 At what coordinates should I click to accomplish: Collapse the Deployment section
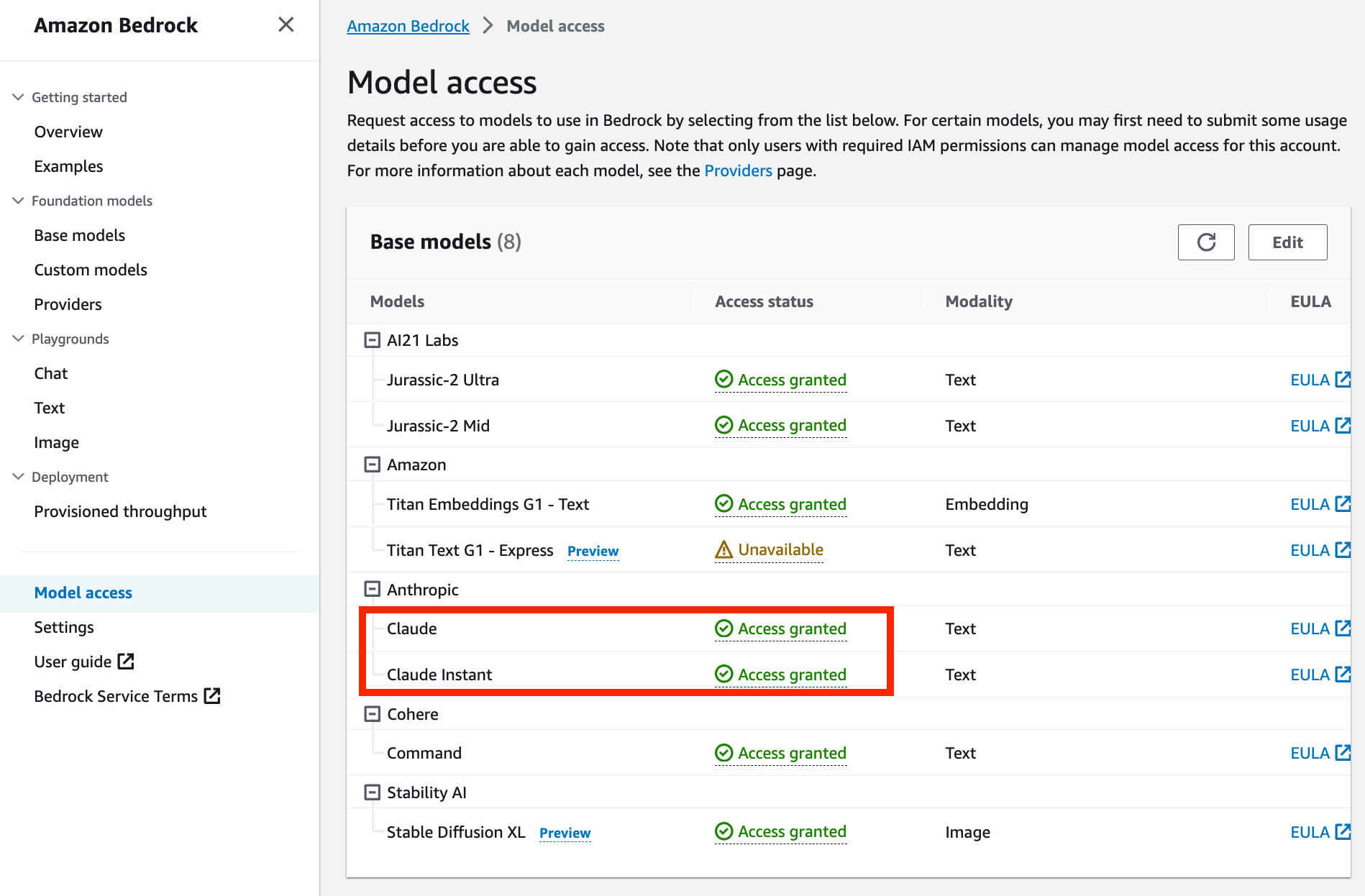(18, 476)
